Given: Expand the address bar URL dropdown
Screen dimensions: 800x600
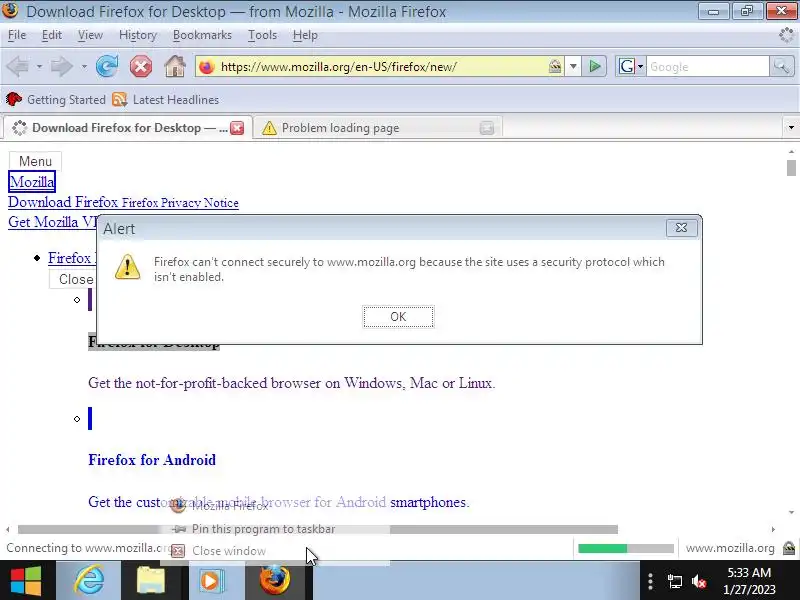Looking at the screenshot, I should 573,66.
